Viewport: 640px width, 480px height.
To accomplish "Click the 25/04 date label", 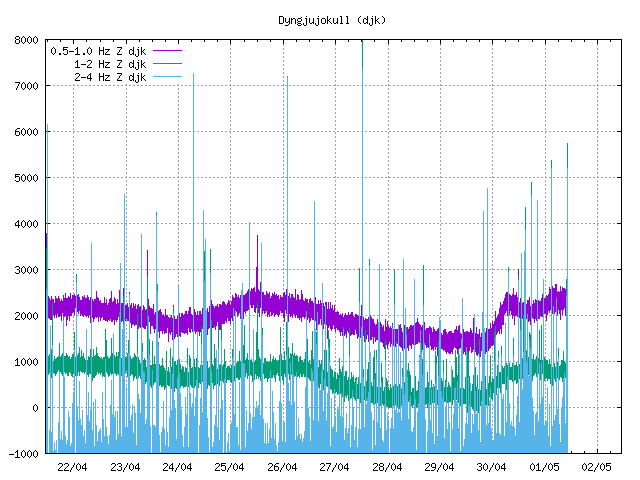I will pyautogui.click(x=229, y=467).
